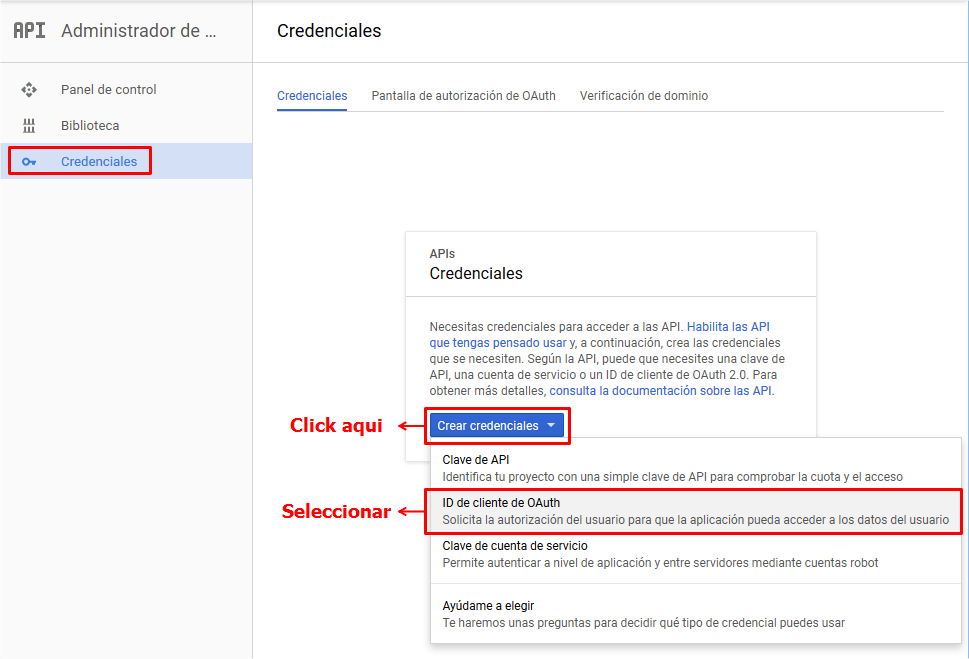Screen dimensions: 969x659
Task: Select Credenciales label in the left sidebar
Action: [99, 162]
